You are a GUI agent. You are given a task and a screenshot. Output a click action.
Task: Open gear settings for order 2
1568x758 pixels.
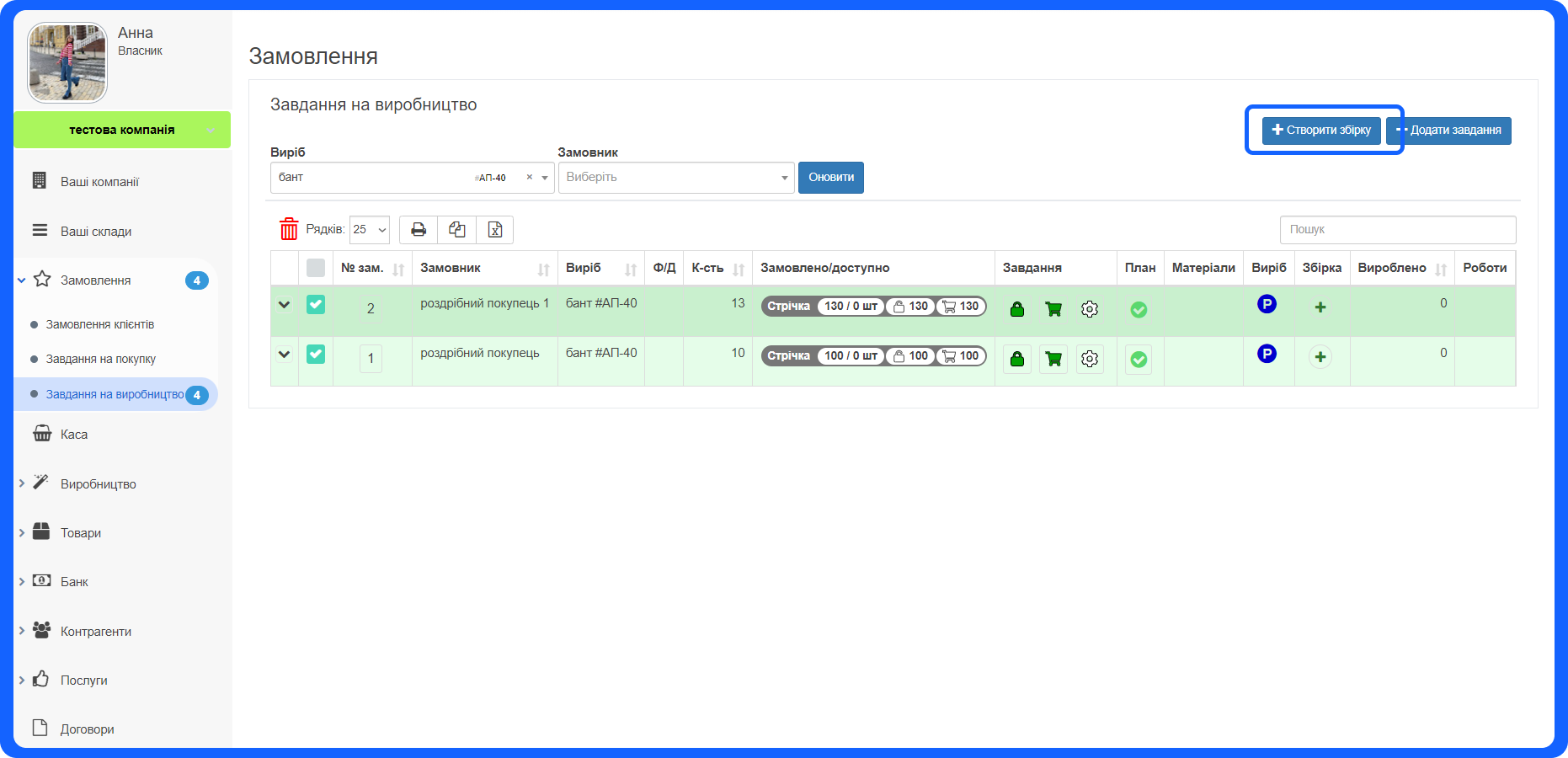[1090, 309]
